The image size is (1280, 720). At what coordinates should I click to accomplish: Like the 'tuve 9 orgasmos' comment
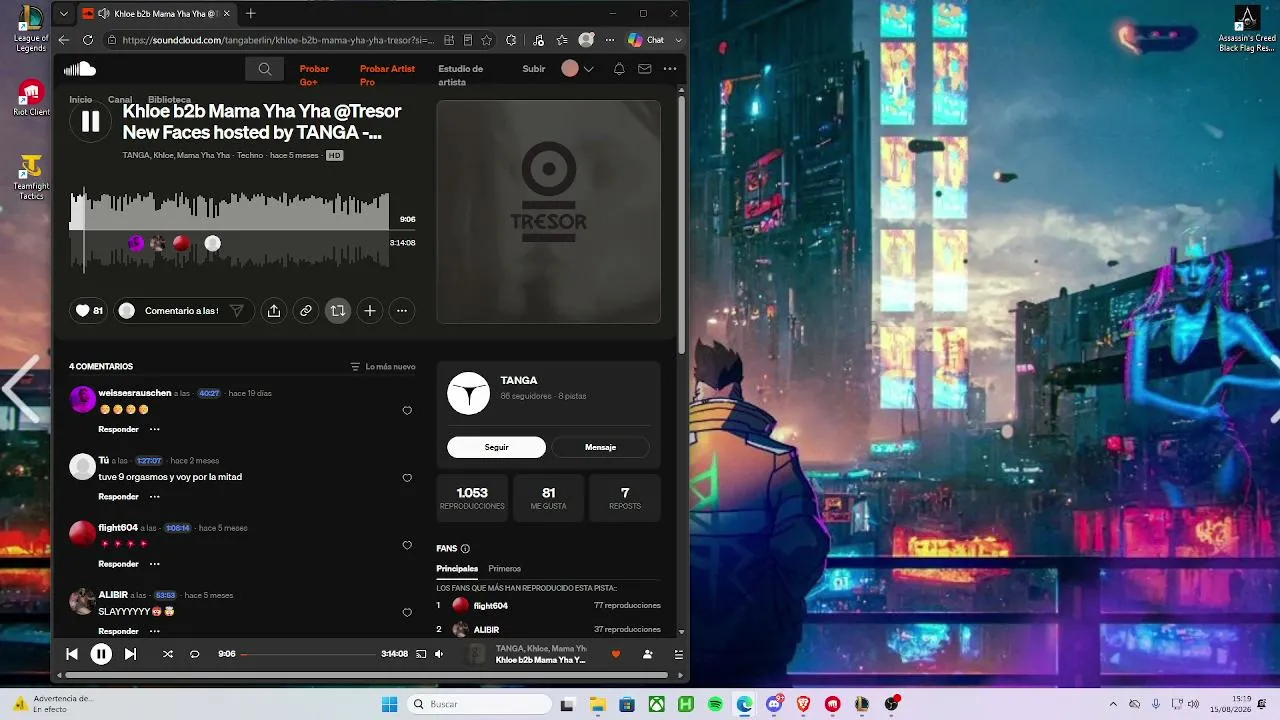coord(407,478)
